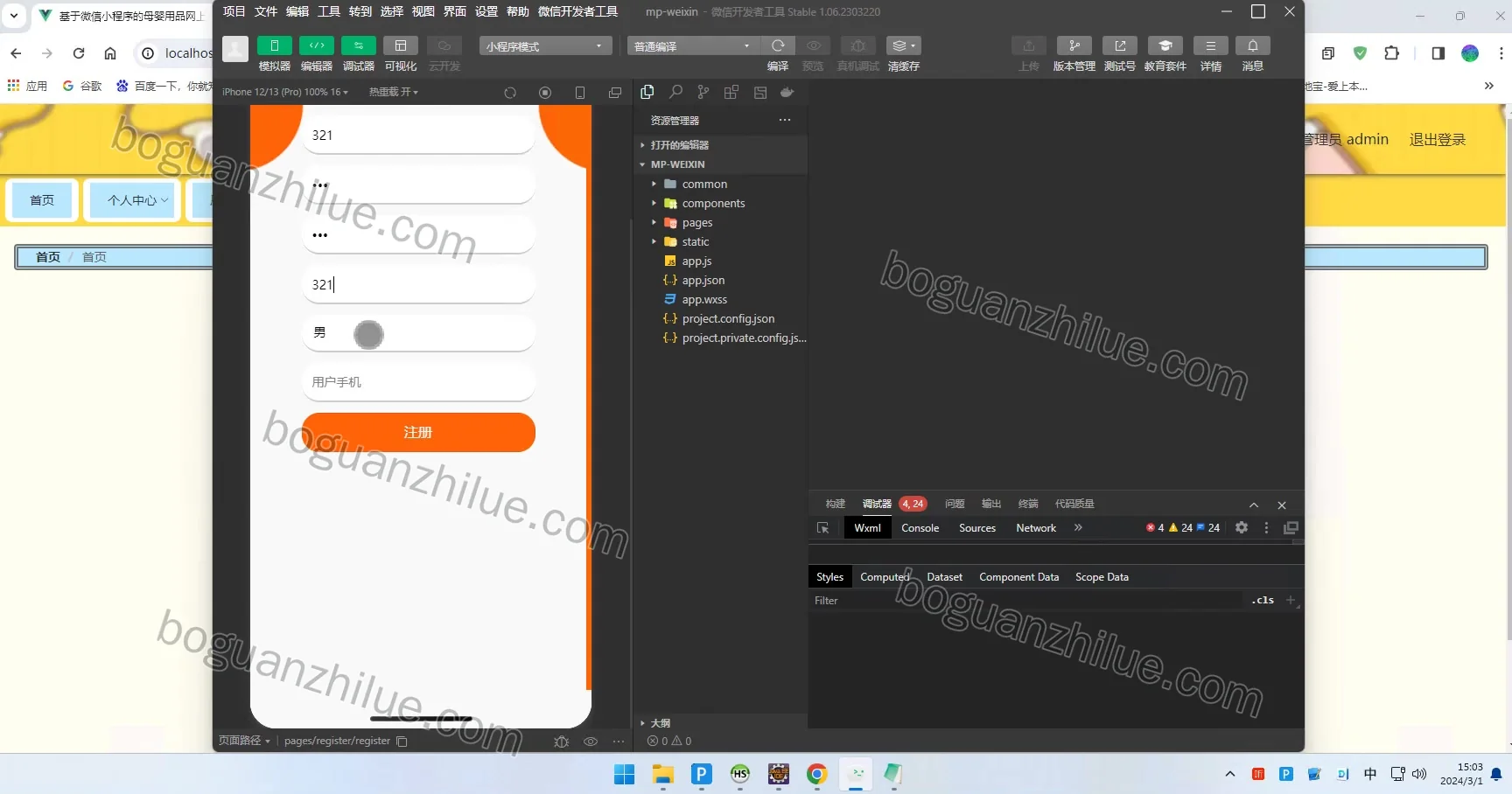Open the 工具 menu

click(x=329, y=11)
